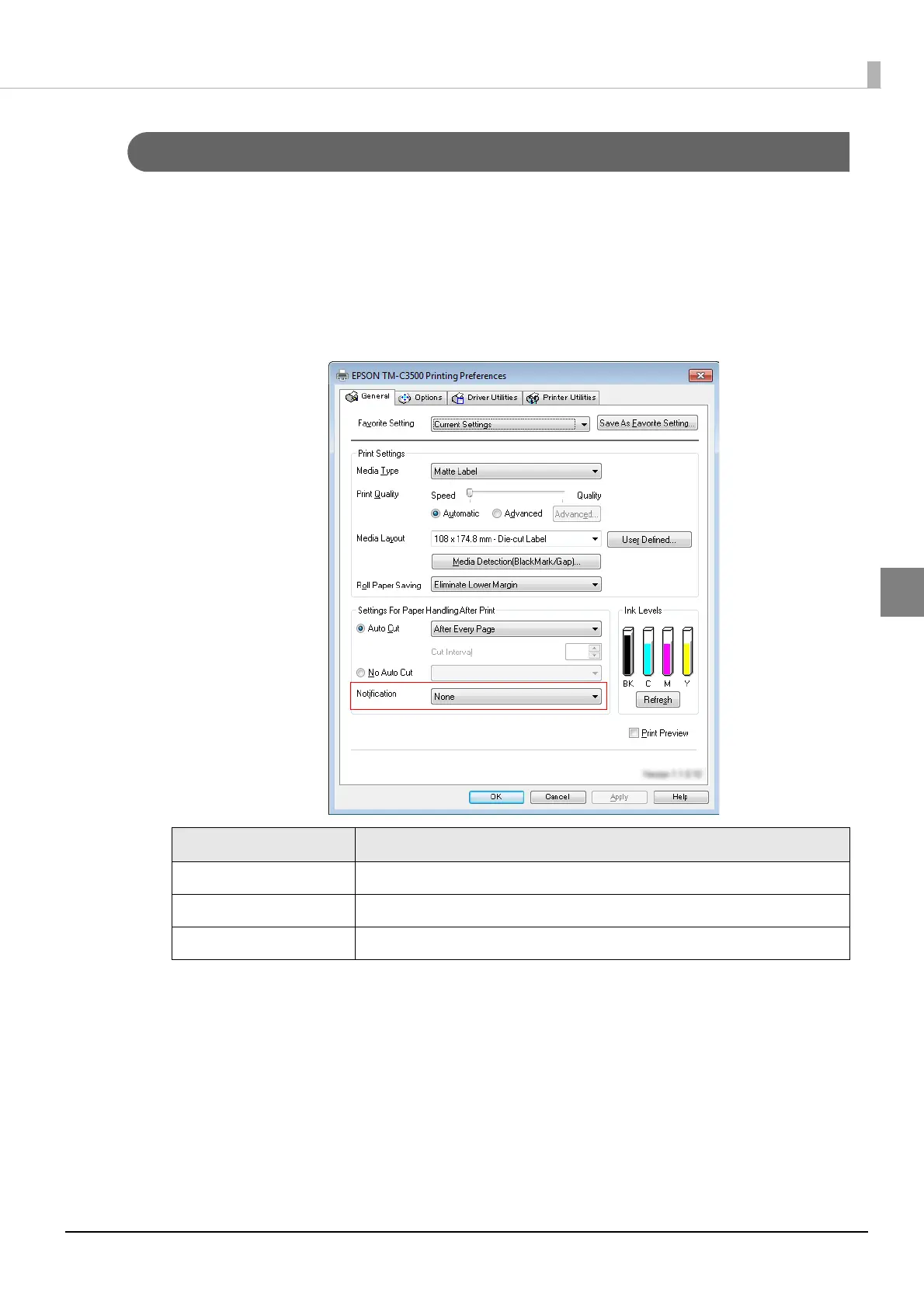Click the magenta M ink level bar
This screenshot has height=1308, width=924.
tap(668, 652)
